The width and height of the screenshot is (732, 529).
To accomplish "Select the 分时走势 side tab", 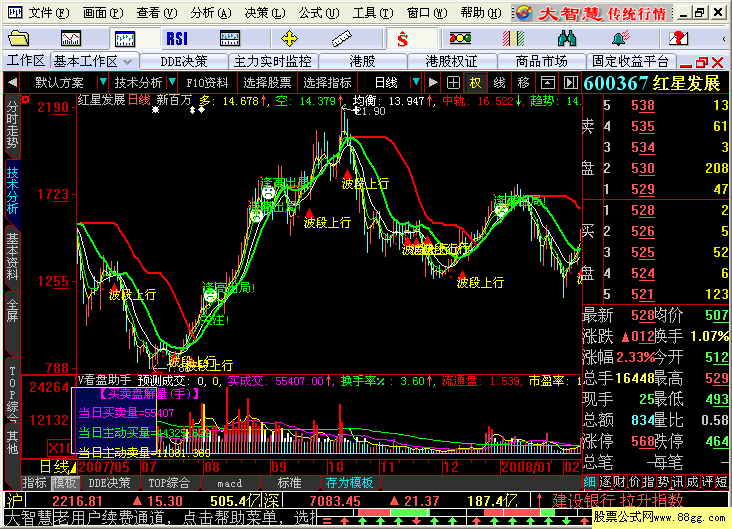I will [x=12, y=125].
